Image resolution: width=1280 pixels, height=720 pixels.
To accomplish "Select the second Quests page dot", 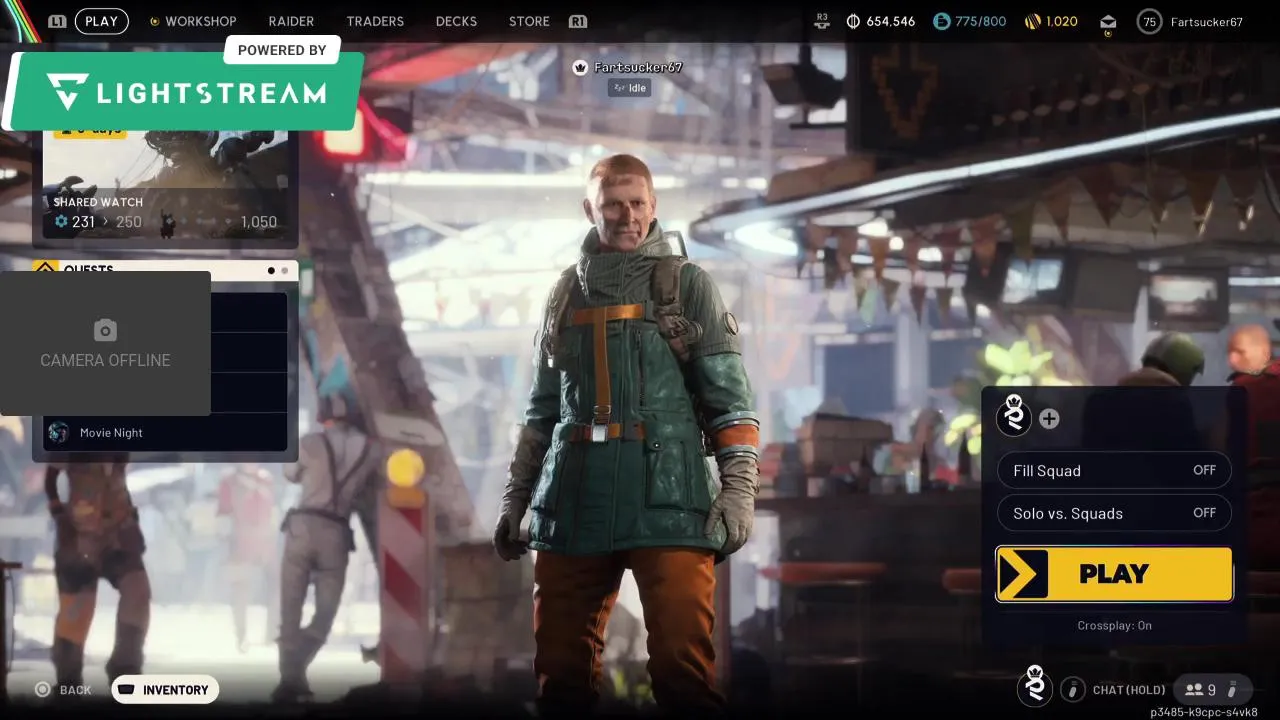I will (284, 270).
